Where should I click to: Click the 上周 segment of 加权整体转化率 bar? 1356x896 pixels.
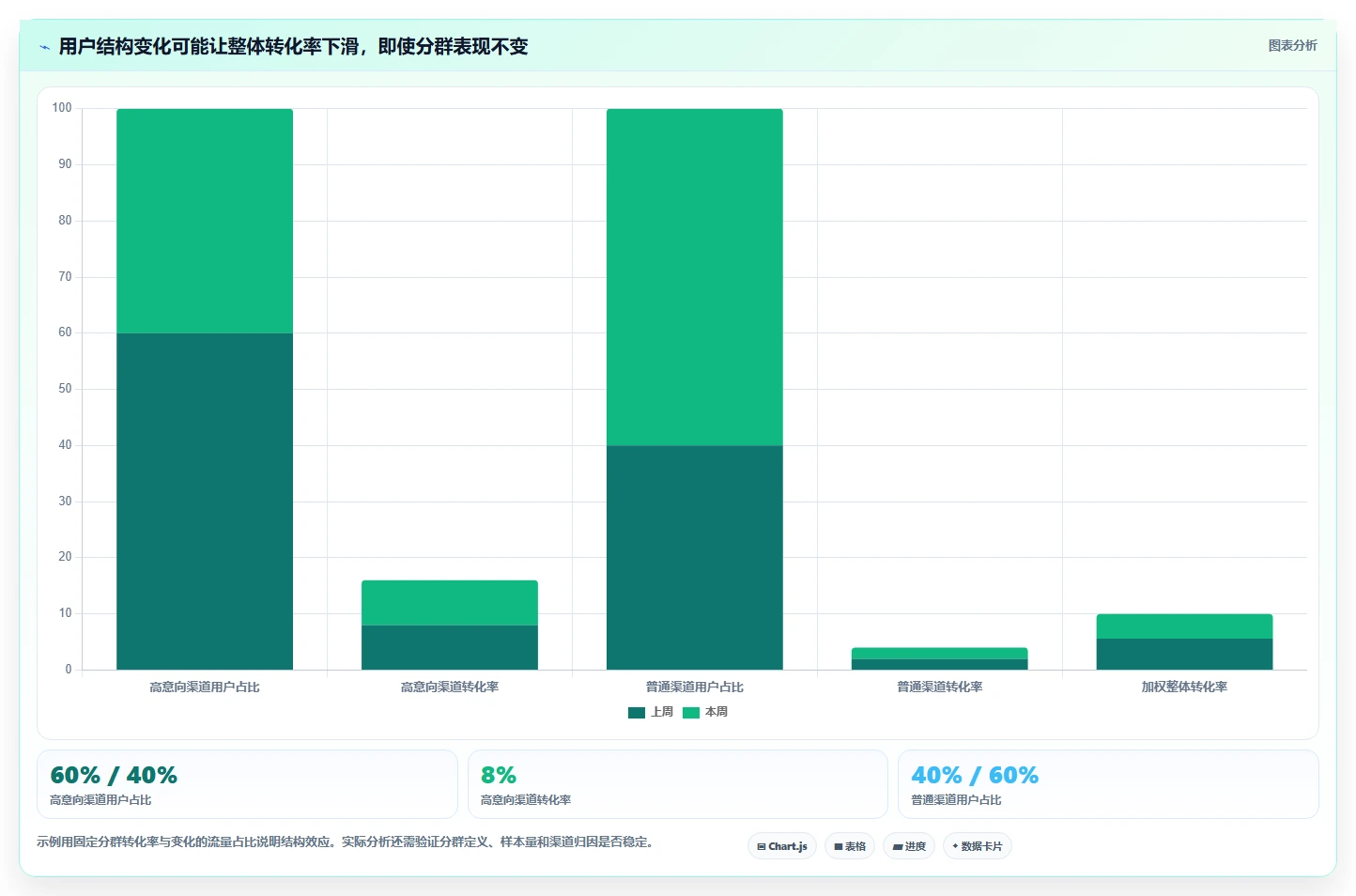click(x=1185, y=655)
